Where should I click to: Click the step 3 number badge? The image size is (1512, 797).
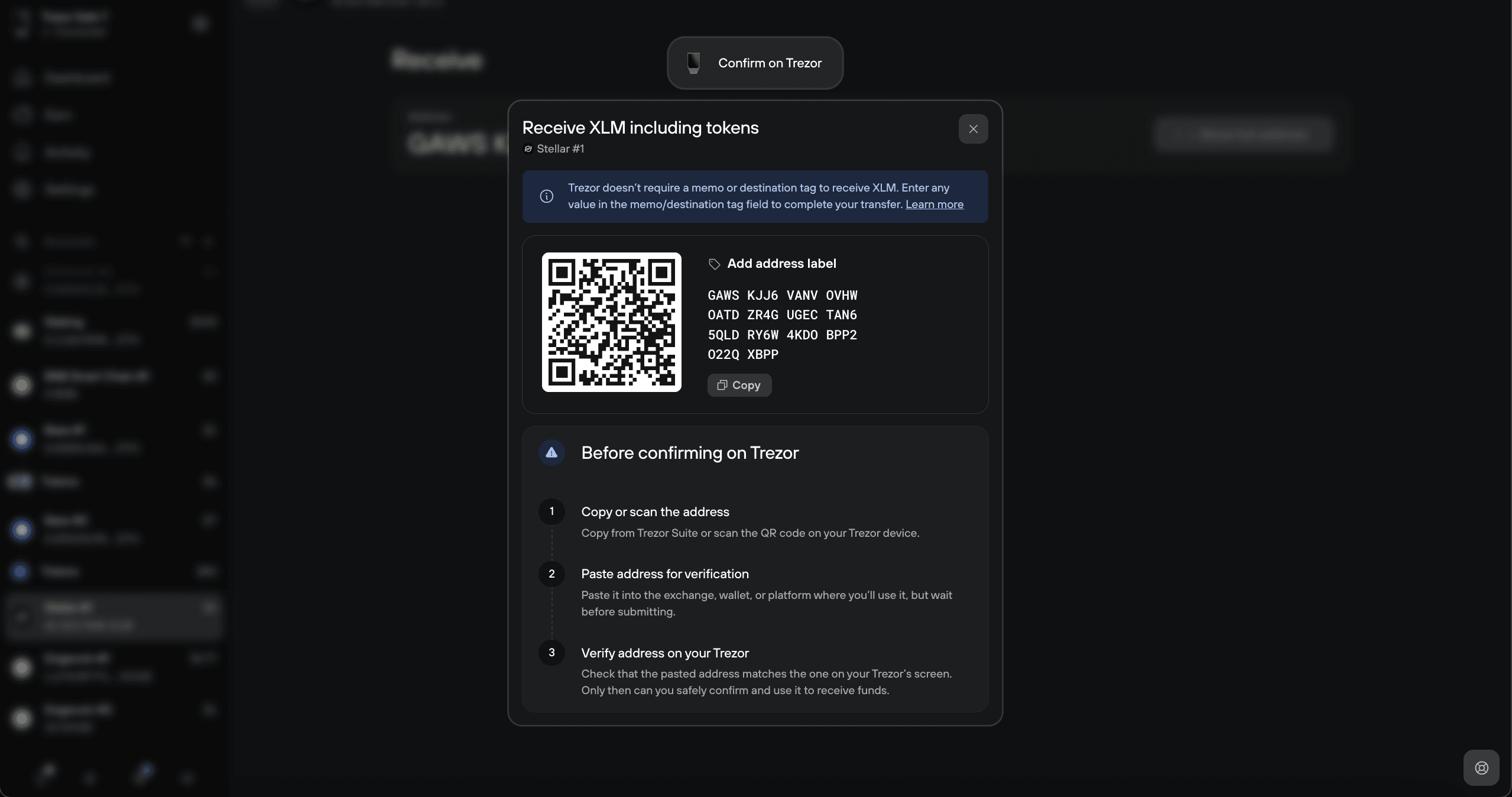551,653
